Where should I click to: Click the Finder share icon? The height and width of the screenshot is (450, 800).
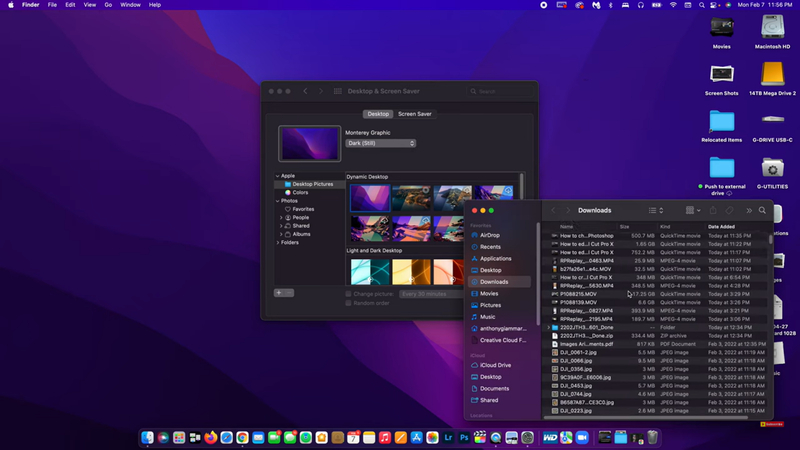(x=713, y=211)
